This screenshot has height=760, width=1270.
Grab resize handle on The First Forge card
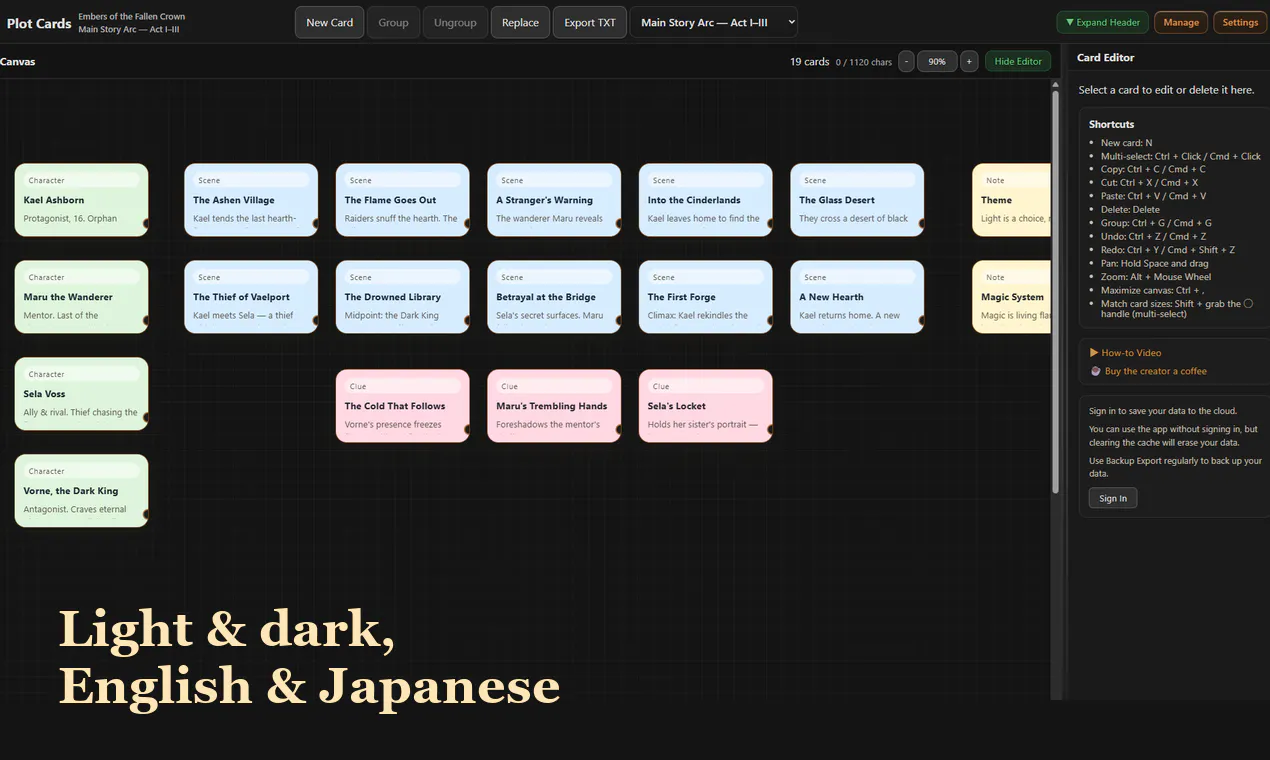pos(770,321)
